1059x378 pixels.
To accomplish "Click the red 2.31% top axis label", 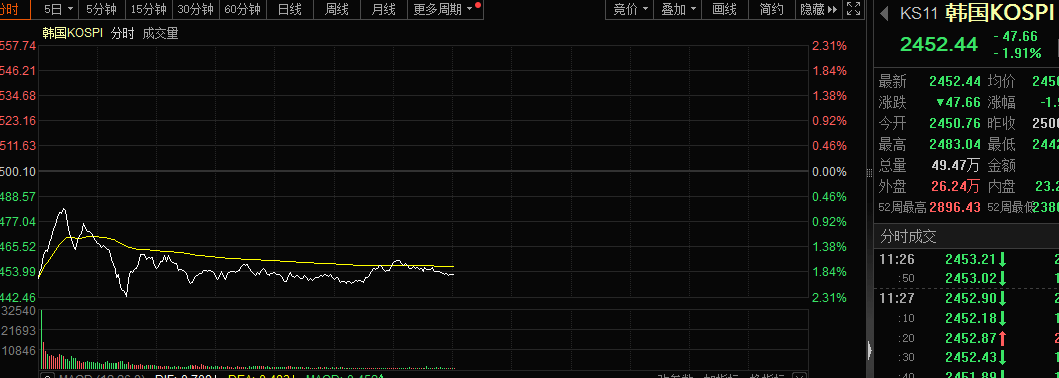I will [x=829, y=46].
